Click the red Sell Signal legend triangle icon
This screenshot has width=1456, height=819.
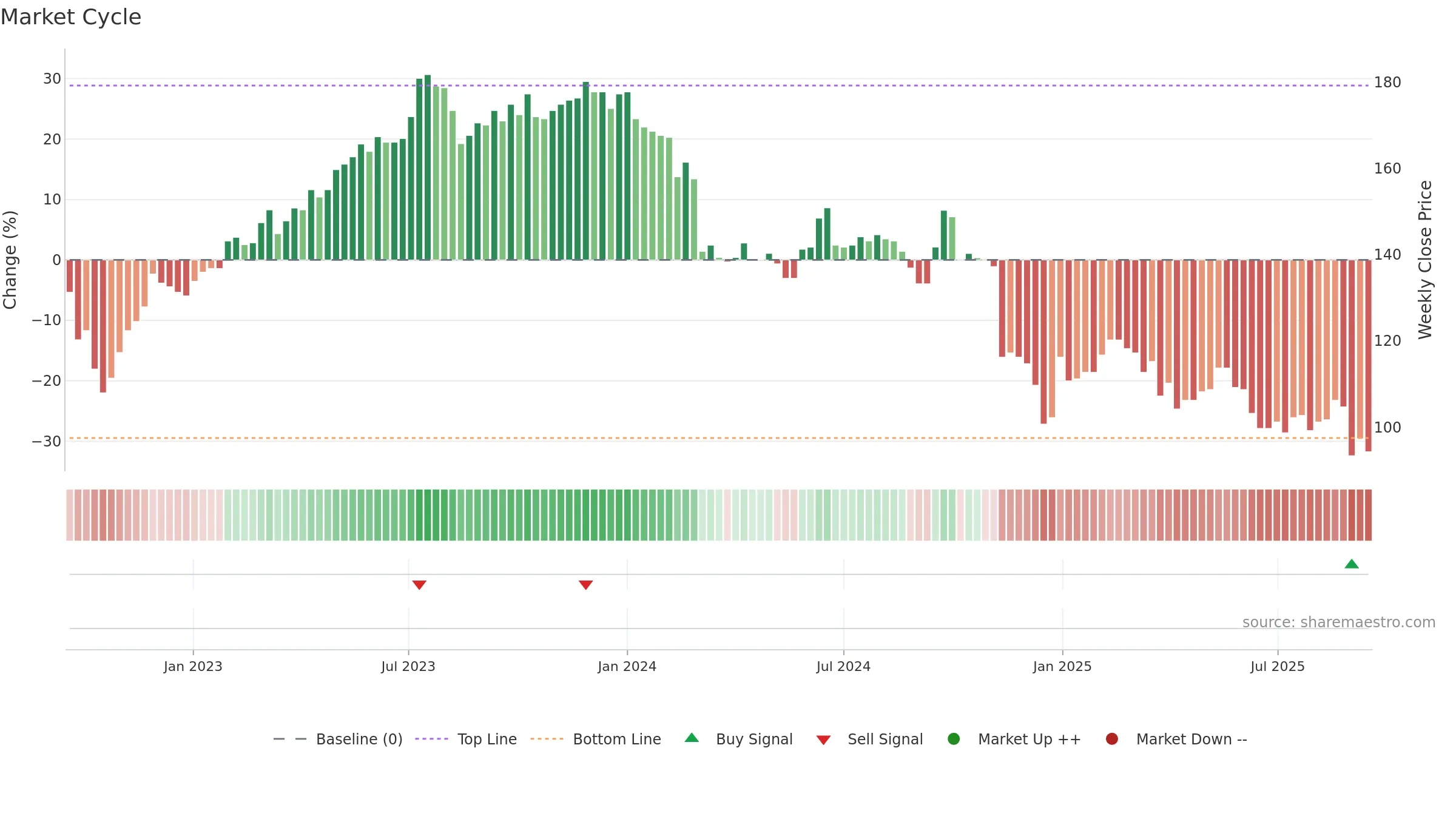(x=823, y=740)
